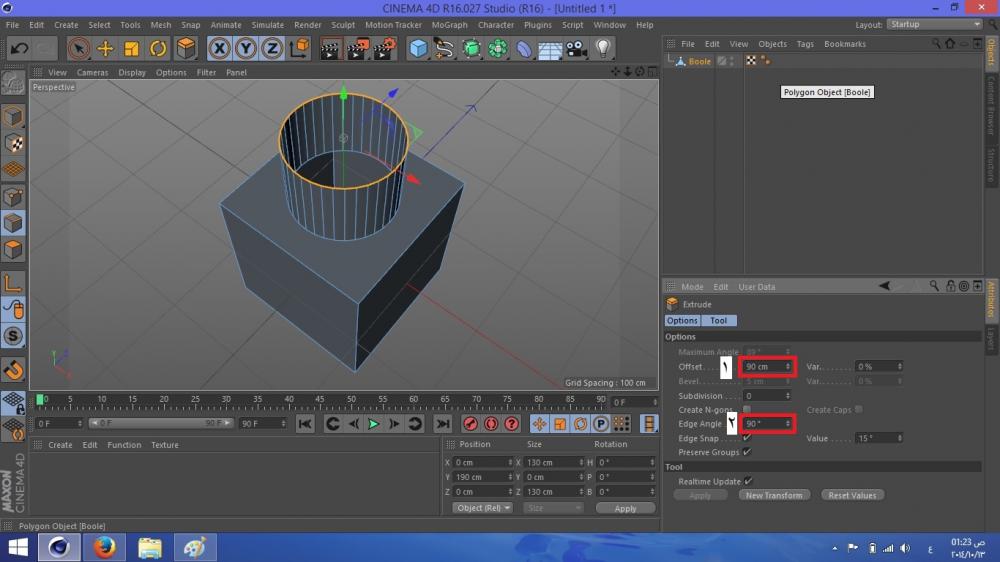Click frame 45 on the timeline ruler

(321, 400)
